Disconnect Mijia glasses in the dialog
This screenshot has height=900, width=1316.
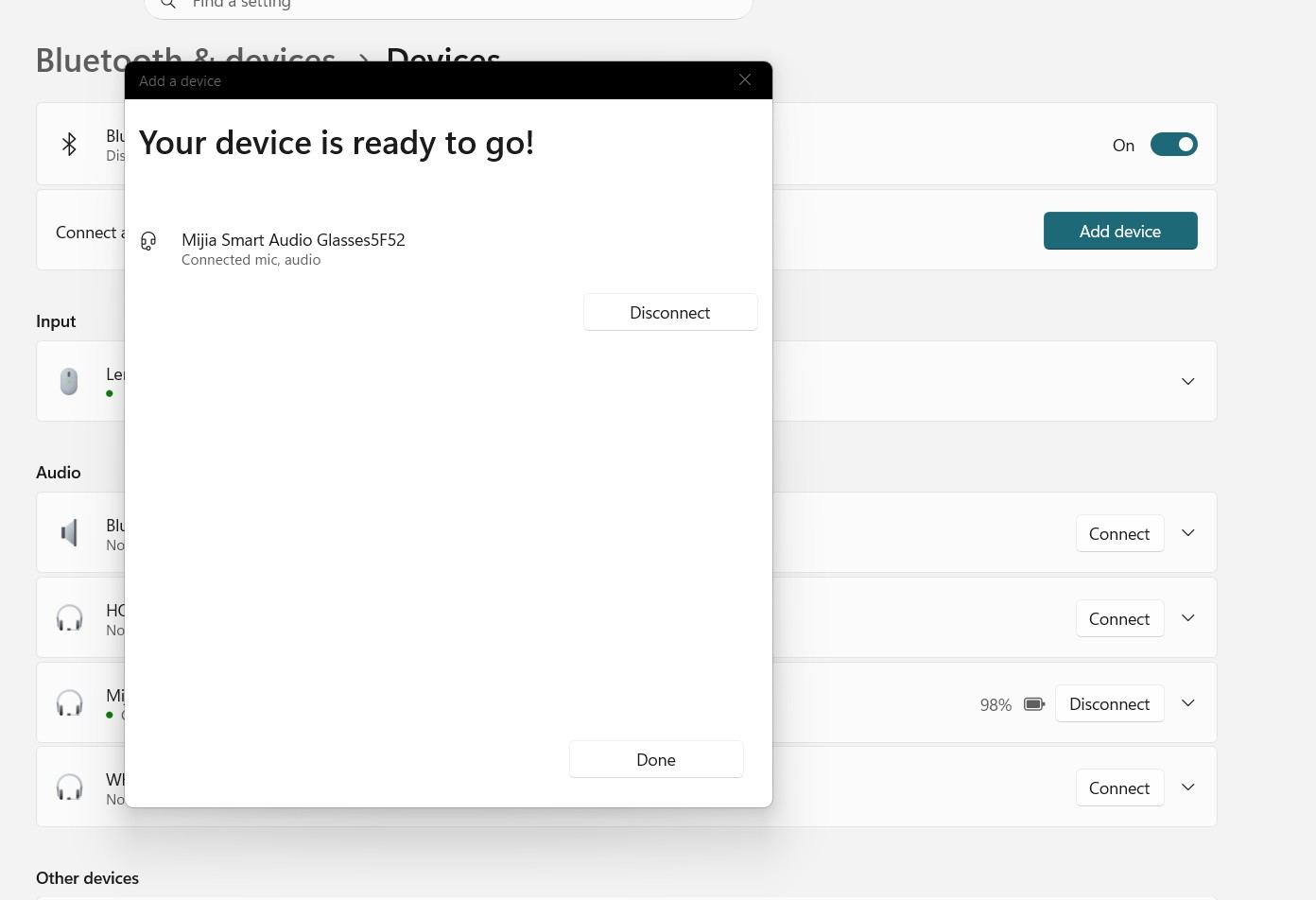[x=670, y=312]
